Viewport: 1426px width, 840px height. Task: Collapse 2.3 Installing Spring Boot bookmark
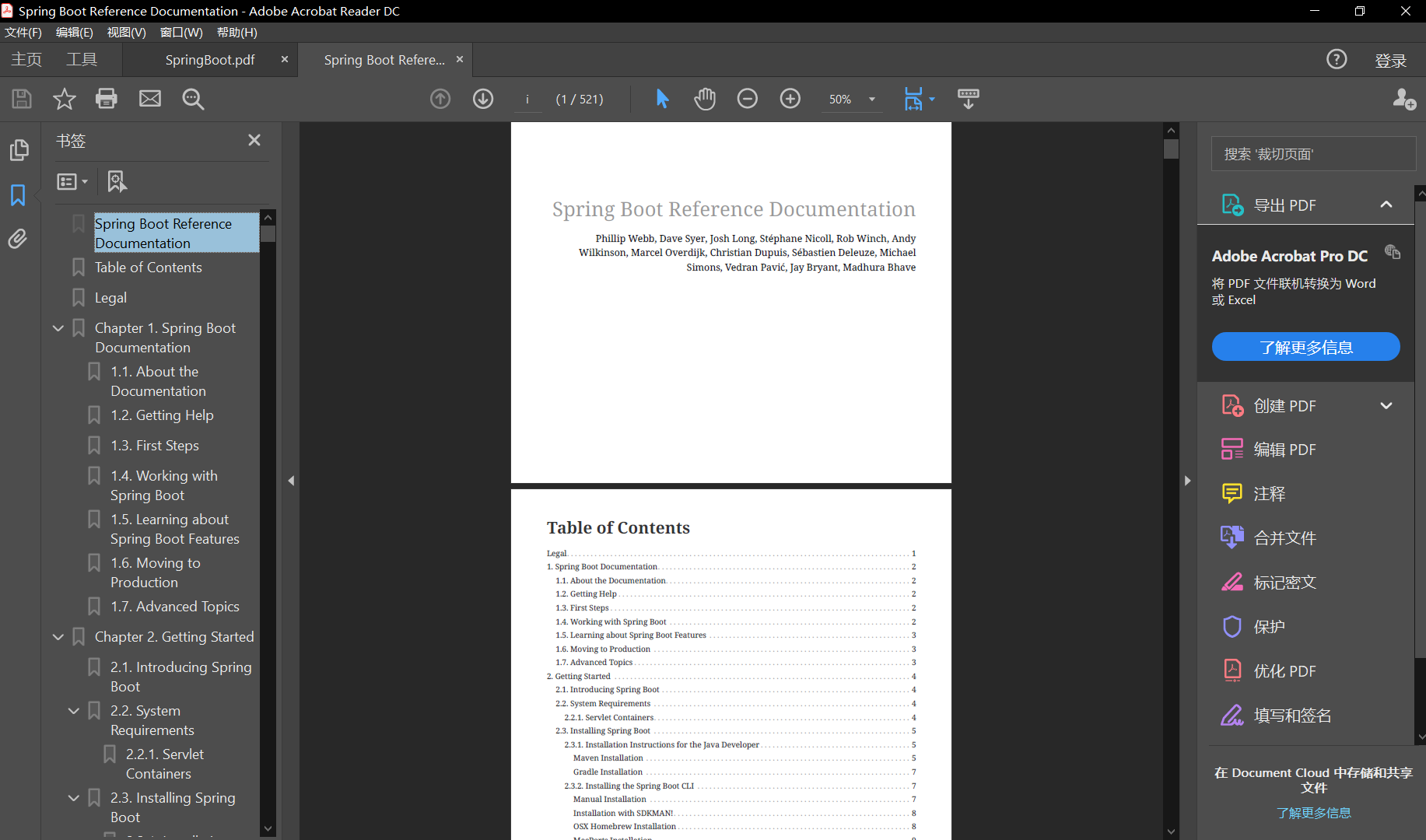pos(74,798)
